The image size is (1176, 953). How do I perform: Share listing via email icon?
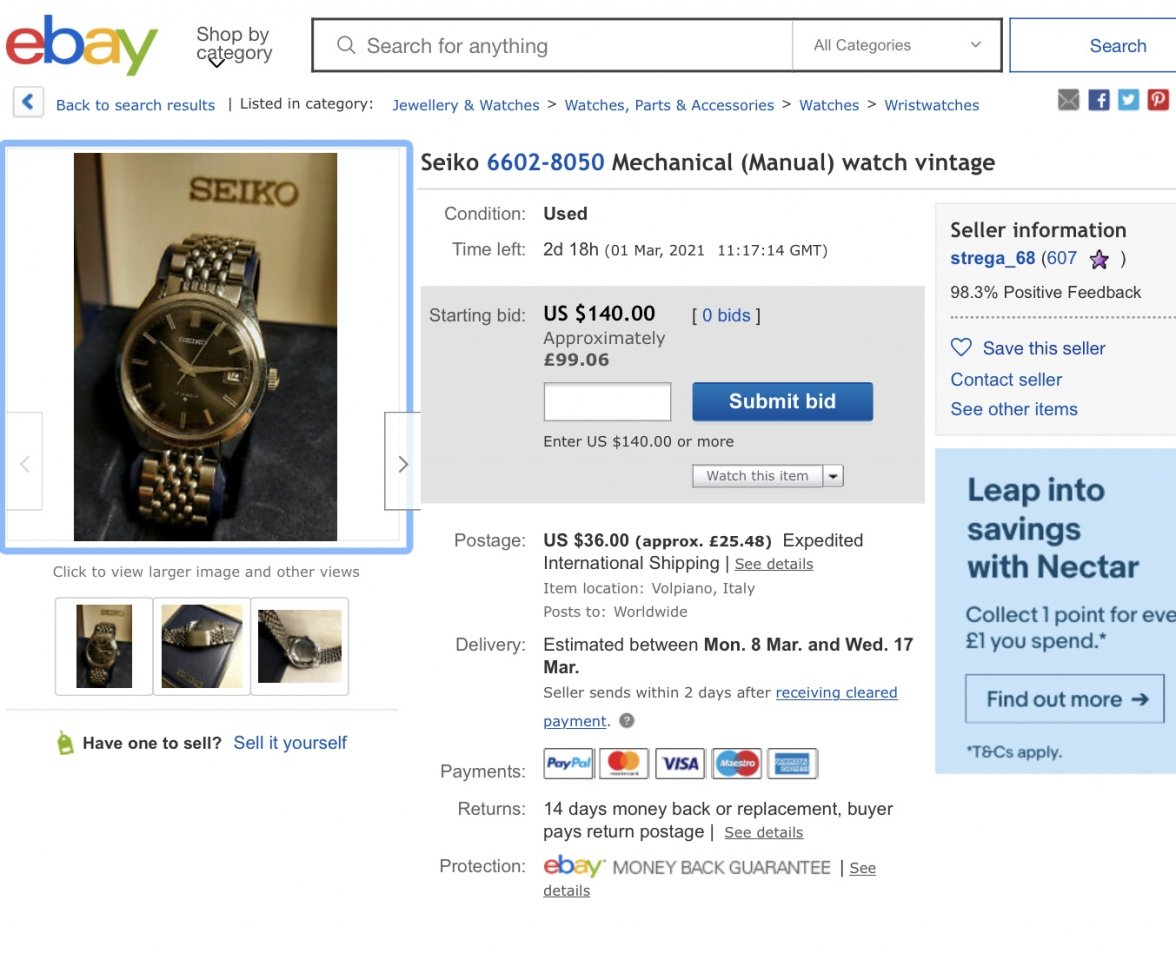[1069, 100]
